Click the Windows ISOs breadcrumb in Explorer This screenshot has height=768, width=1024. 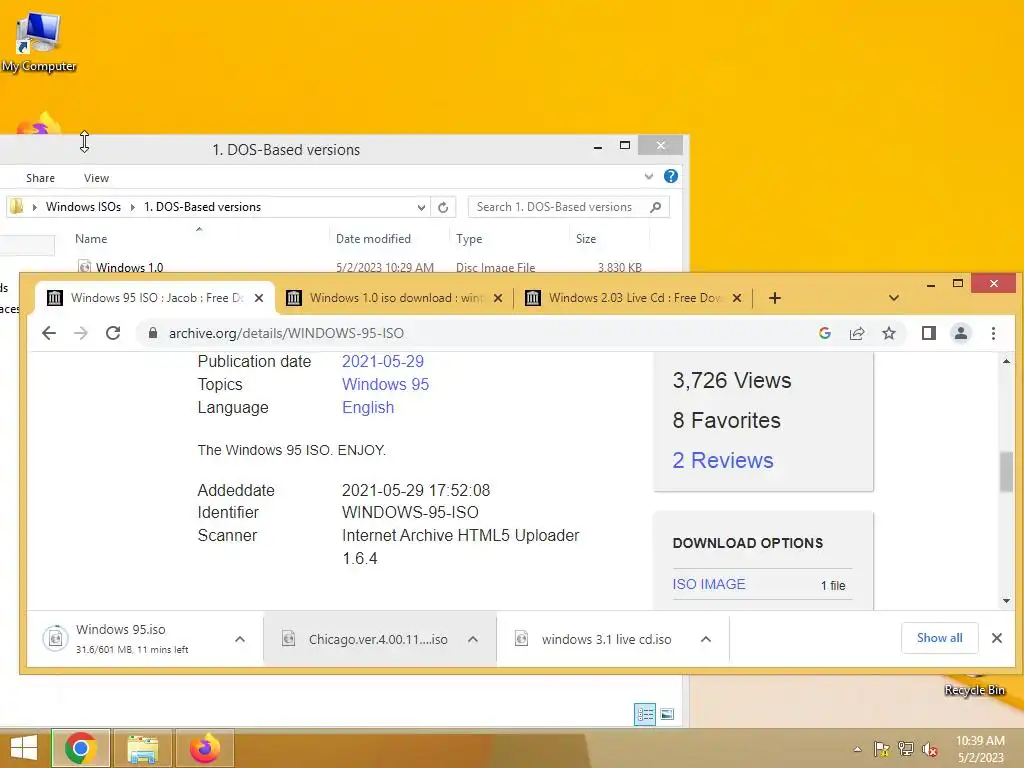click(83, 207)
